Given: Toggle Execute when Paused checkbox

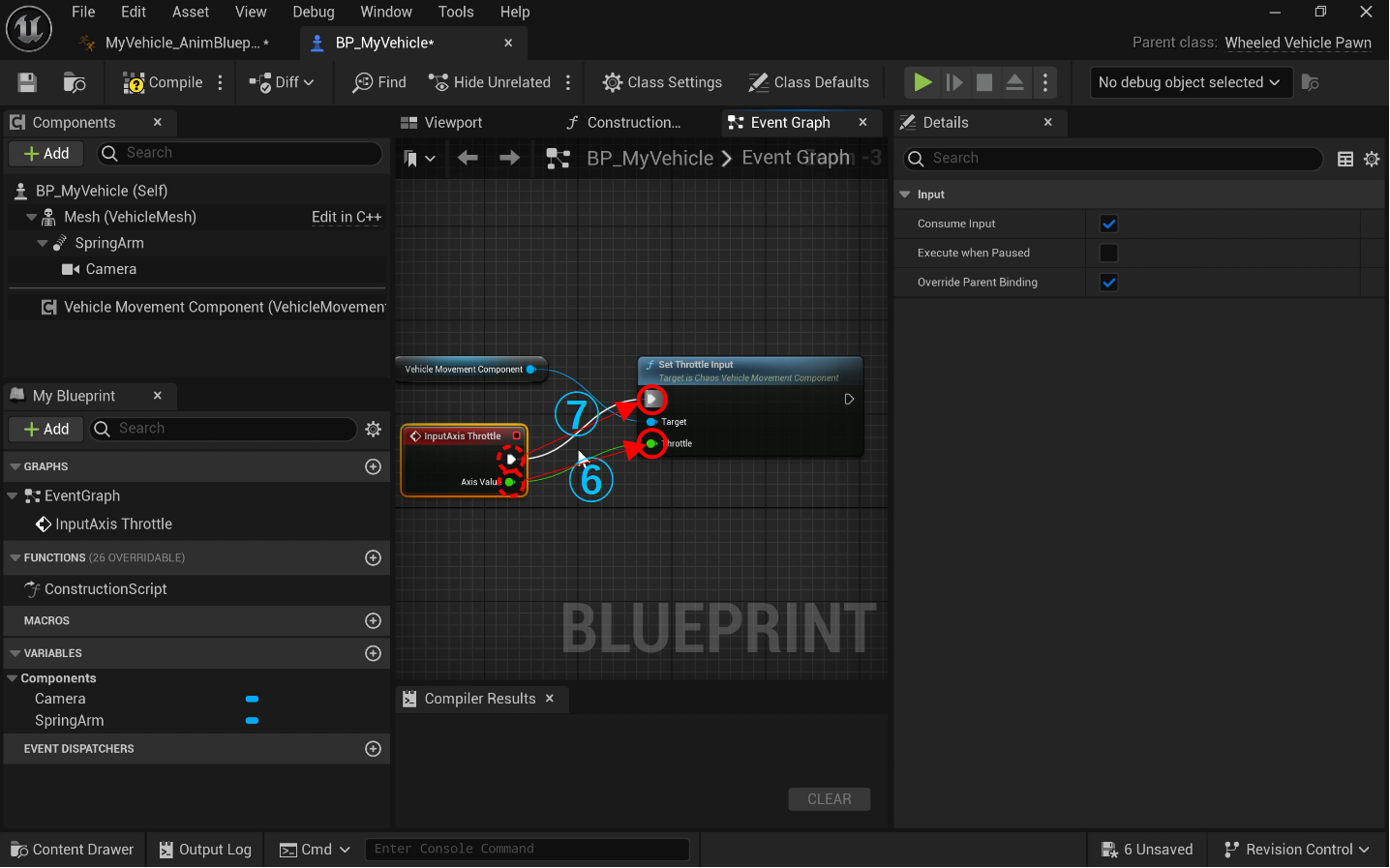Looking at the screenshot, I should point(1109,253).
